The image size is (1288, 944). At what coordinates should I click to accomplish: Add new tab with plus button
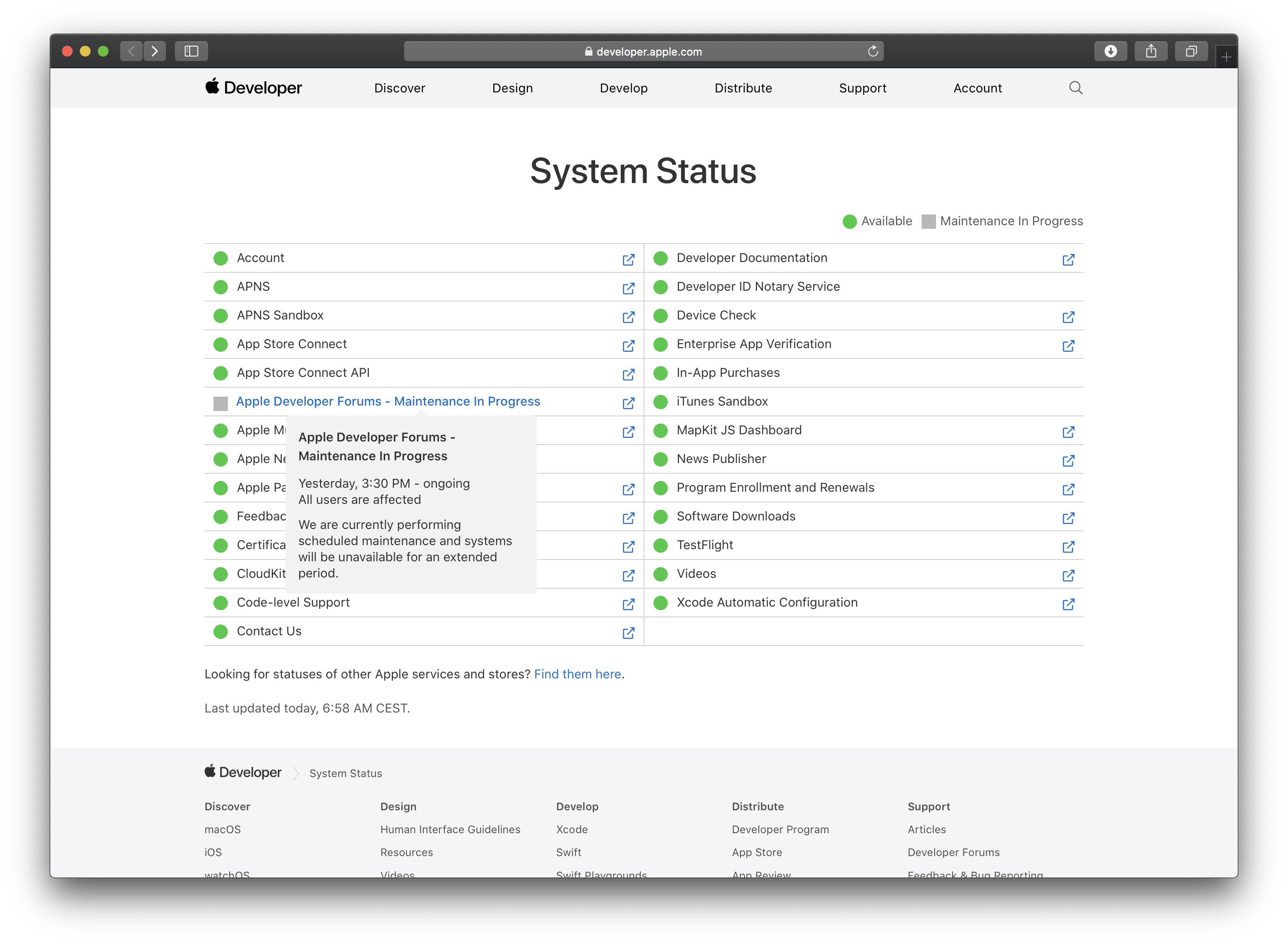coord(1226,57)
